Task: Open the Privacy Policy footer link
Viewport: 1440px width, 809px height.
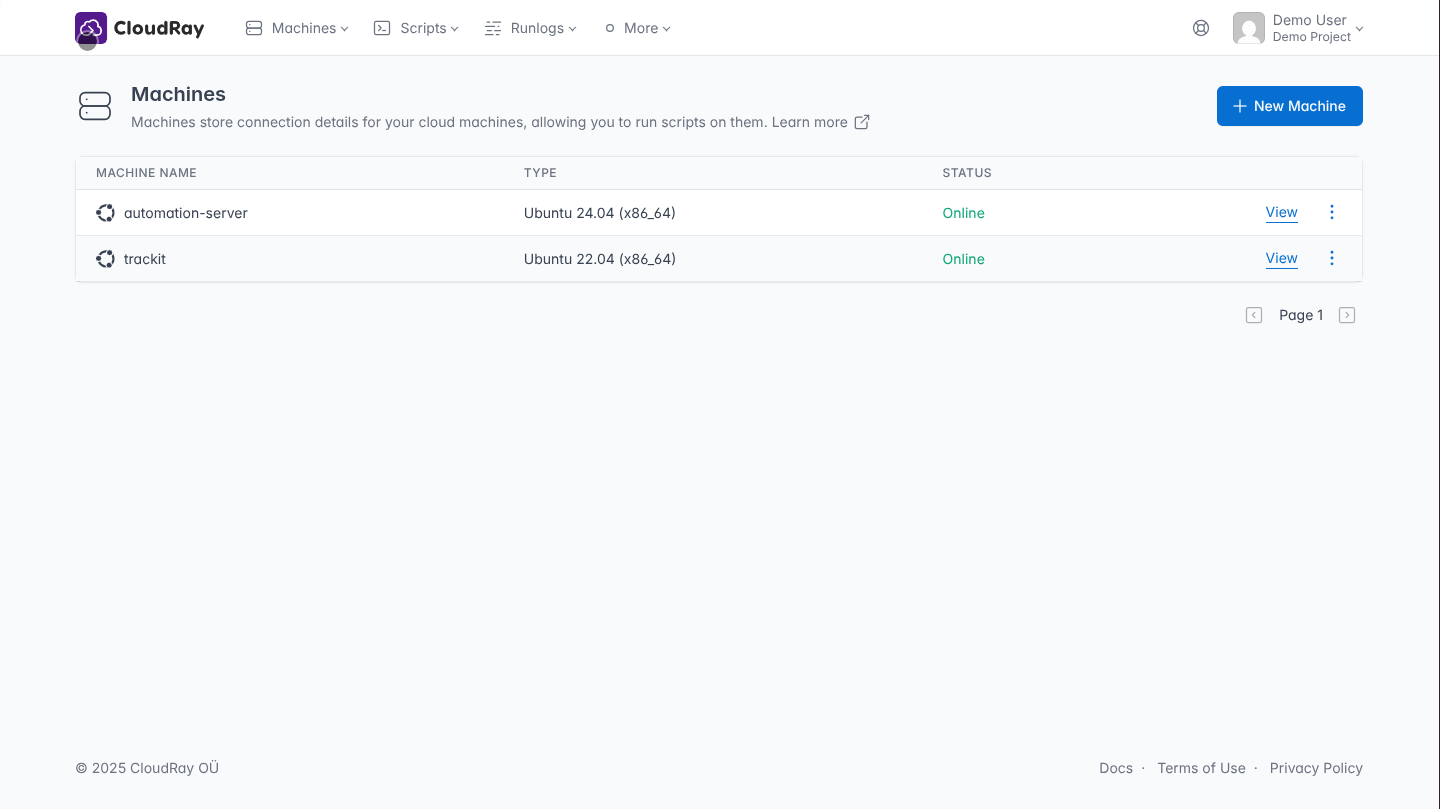Action: coord(1315,768)
